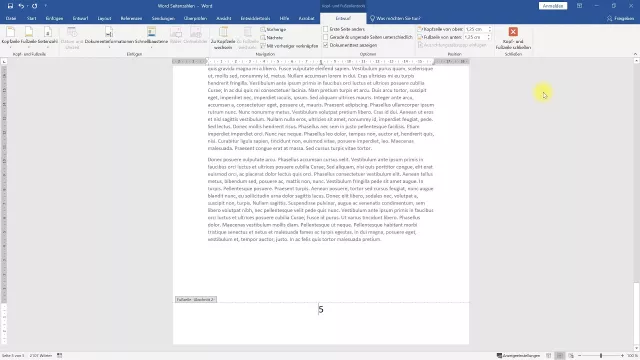Click the Freigeben share button

620,18
